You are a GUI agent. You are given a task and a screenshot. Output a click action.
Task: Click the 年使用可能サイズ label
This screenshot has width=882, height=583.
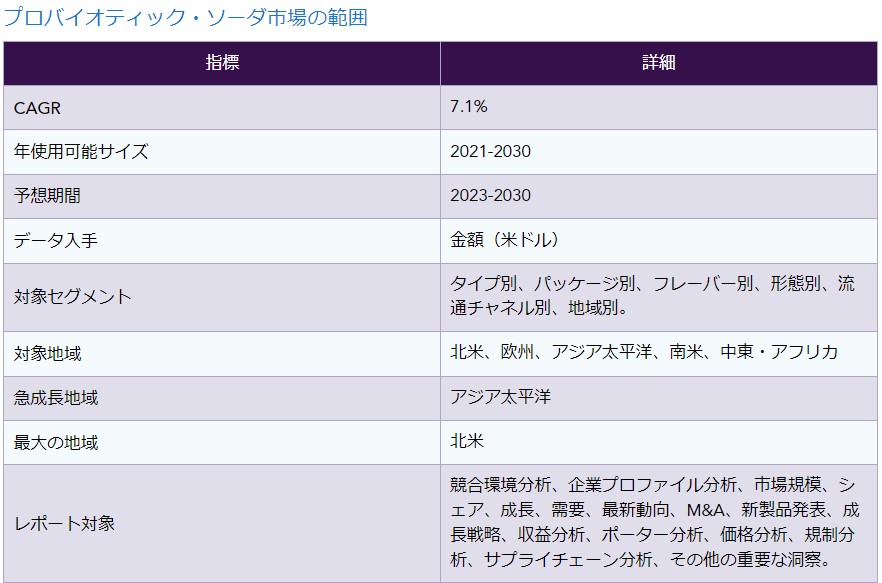pyautogui.click(x=81, y=151)
